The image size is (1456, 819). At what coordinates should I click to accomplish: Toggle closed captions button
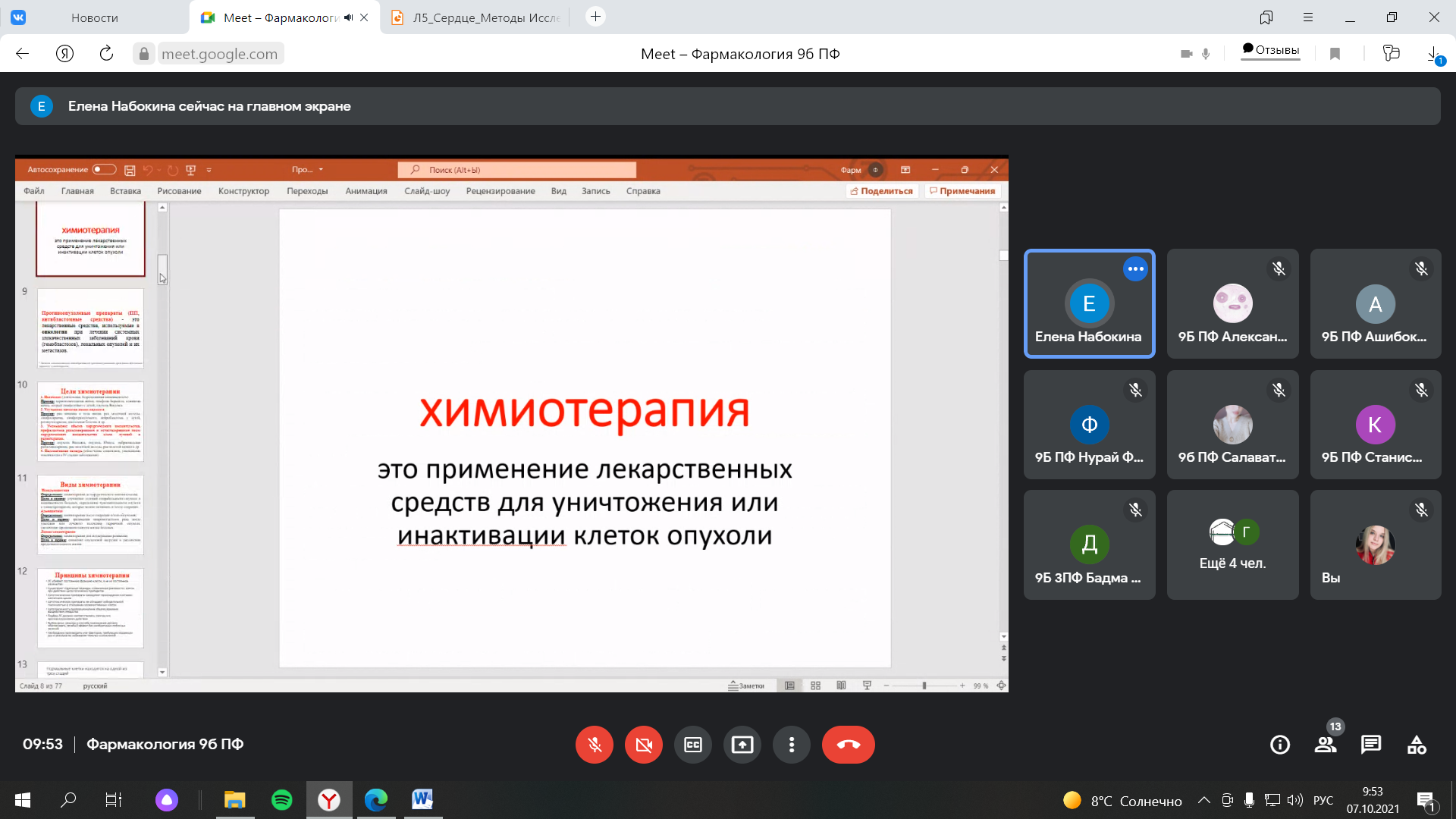693,745
